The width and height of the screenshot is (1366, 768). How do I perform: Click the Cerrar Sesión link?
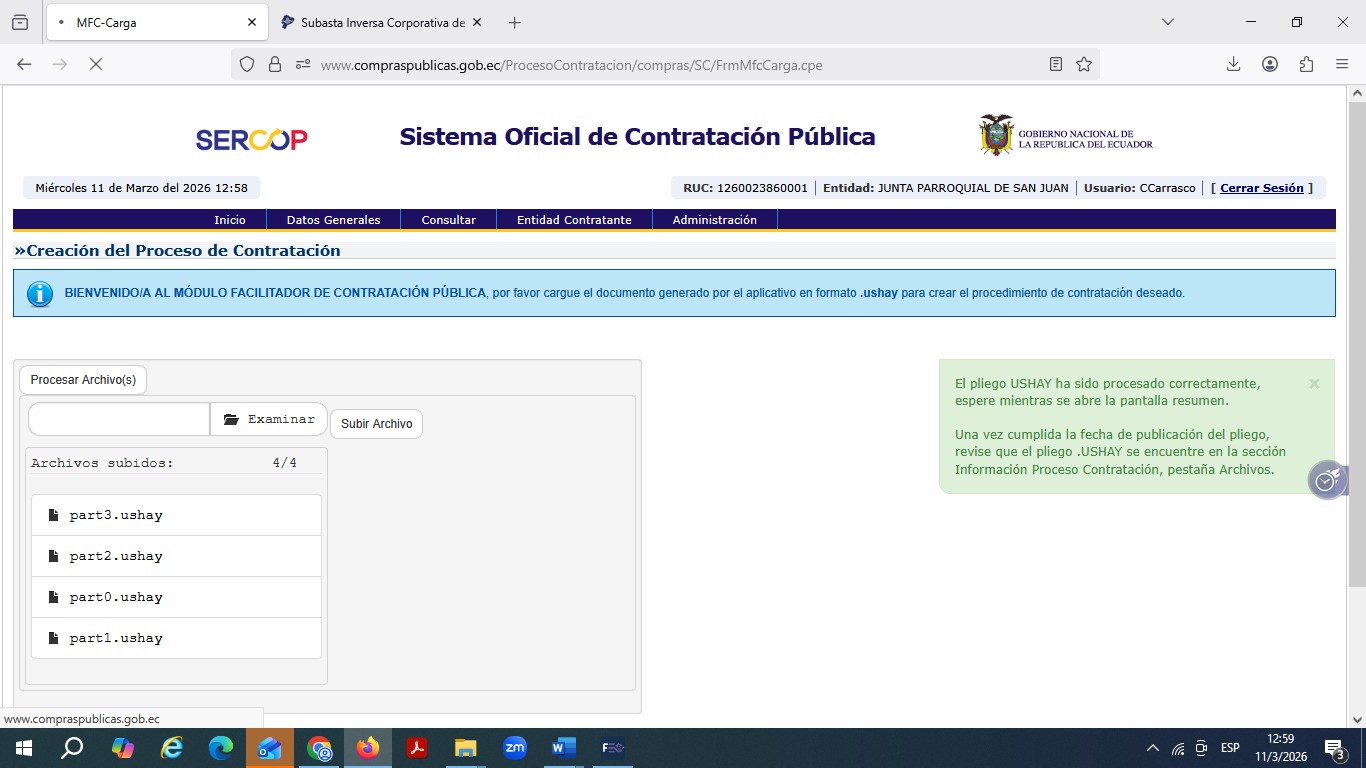coord(1261,188)
